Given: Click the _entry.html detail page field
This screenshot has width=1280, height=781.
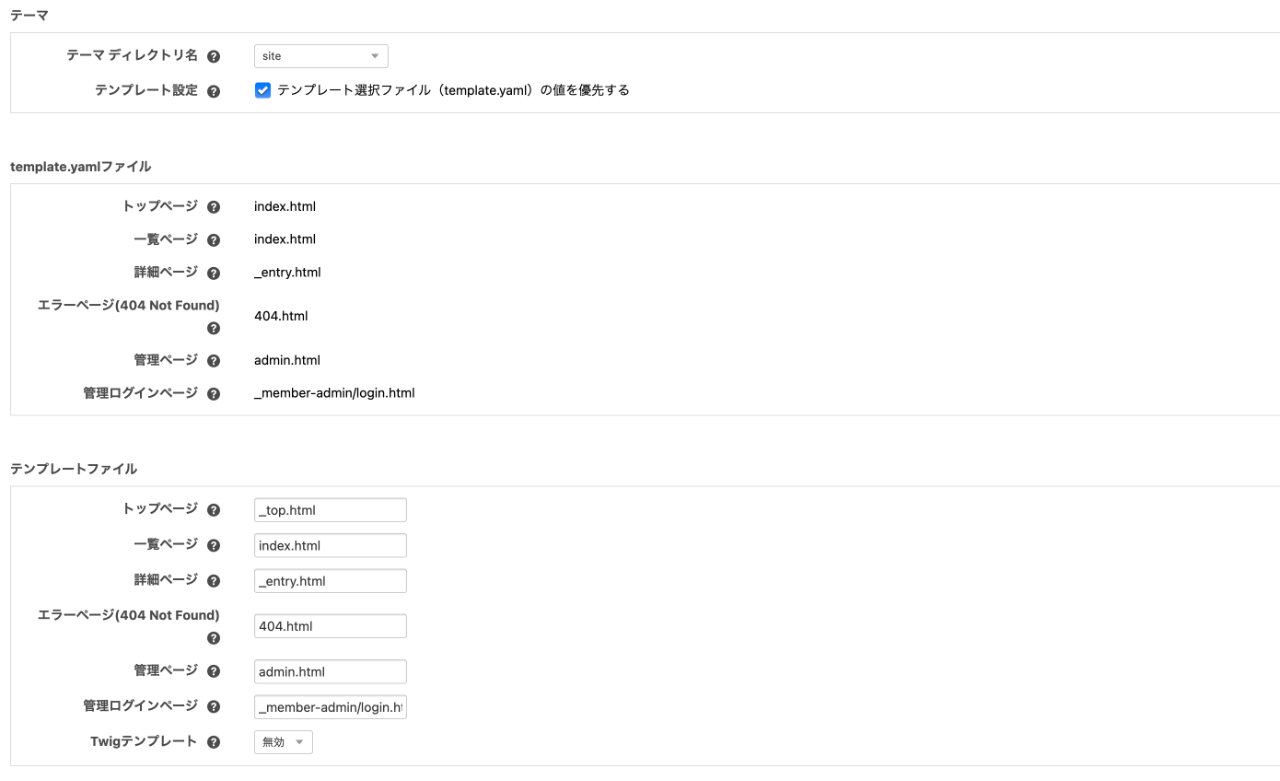Looking at the screenshot, I should point(330,581).
